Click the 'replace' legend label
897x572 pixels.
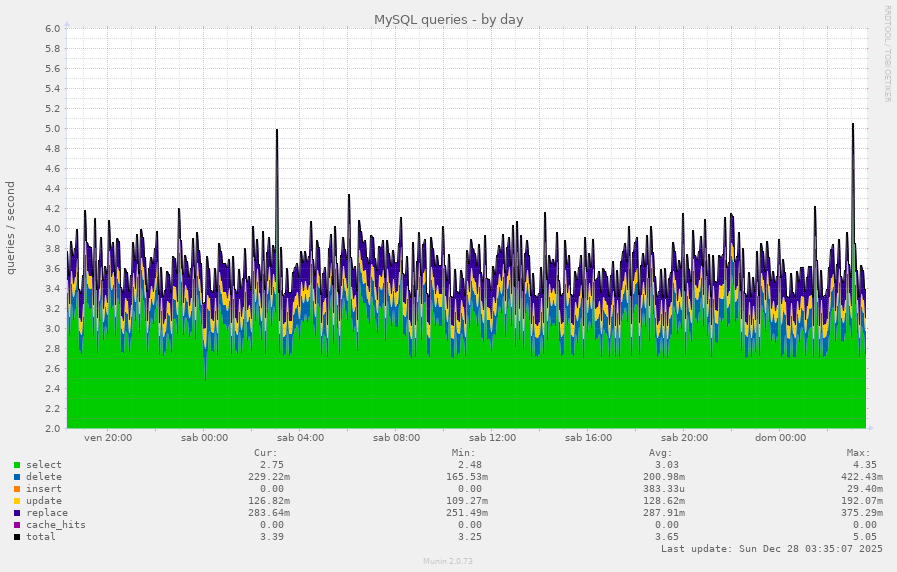47,513
